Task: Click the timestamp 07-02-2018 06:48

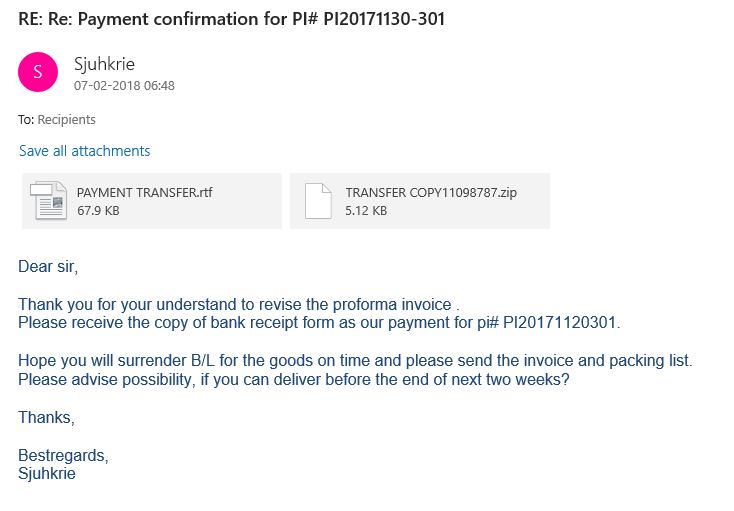Action: [124, 86]
